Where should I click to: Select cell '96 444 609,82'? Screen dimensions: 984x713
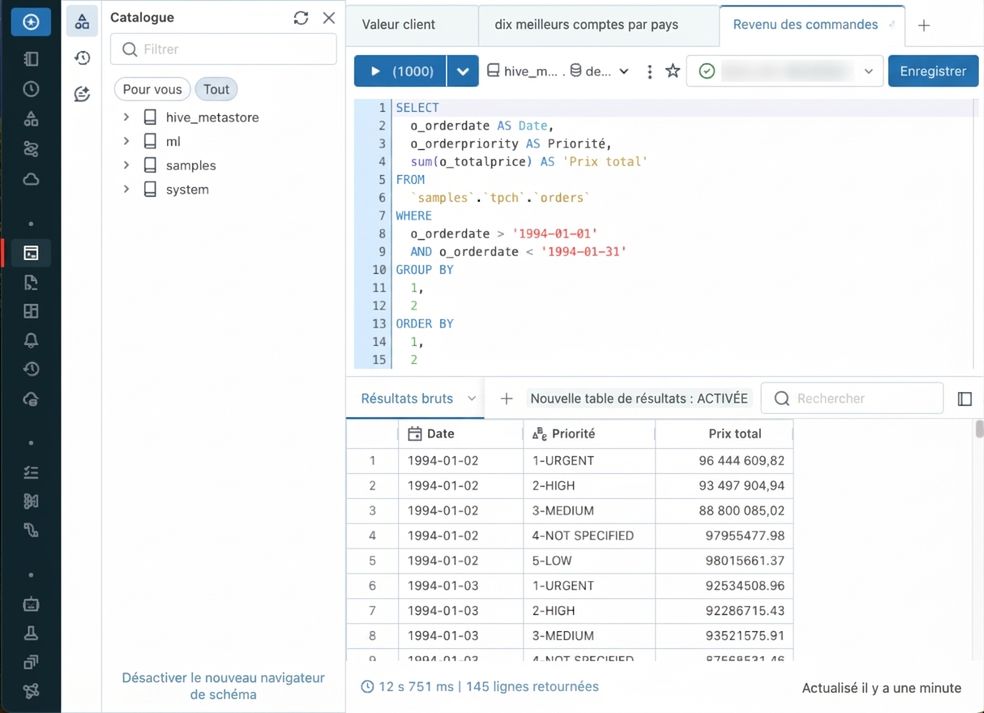(x=724, y=461)
